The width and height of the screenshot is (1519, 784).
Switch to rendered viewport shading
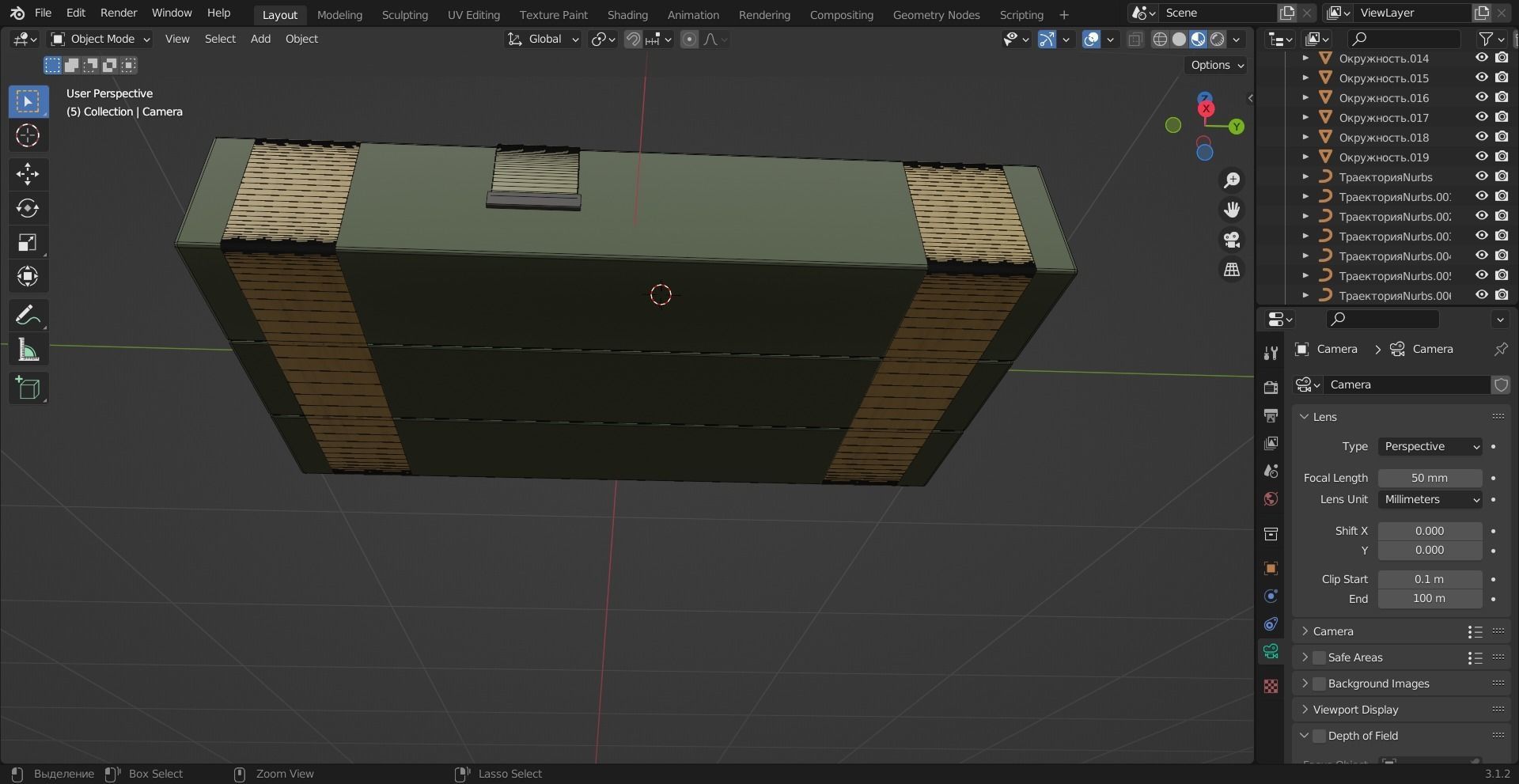[x=1218, y=40]
